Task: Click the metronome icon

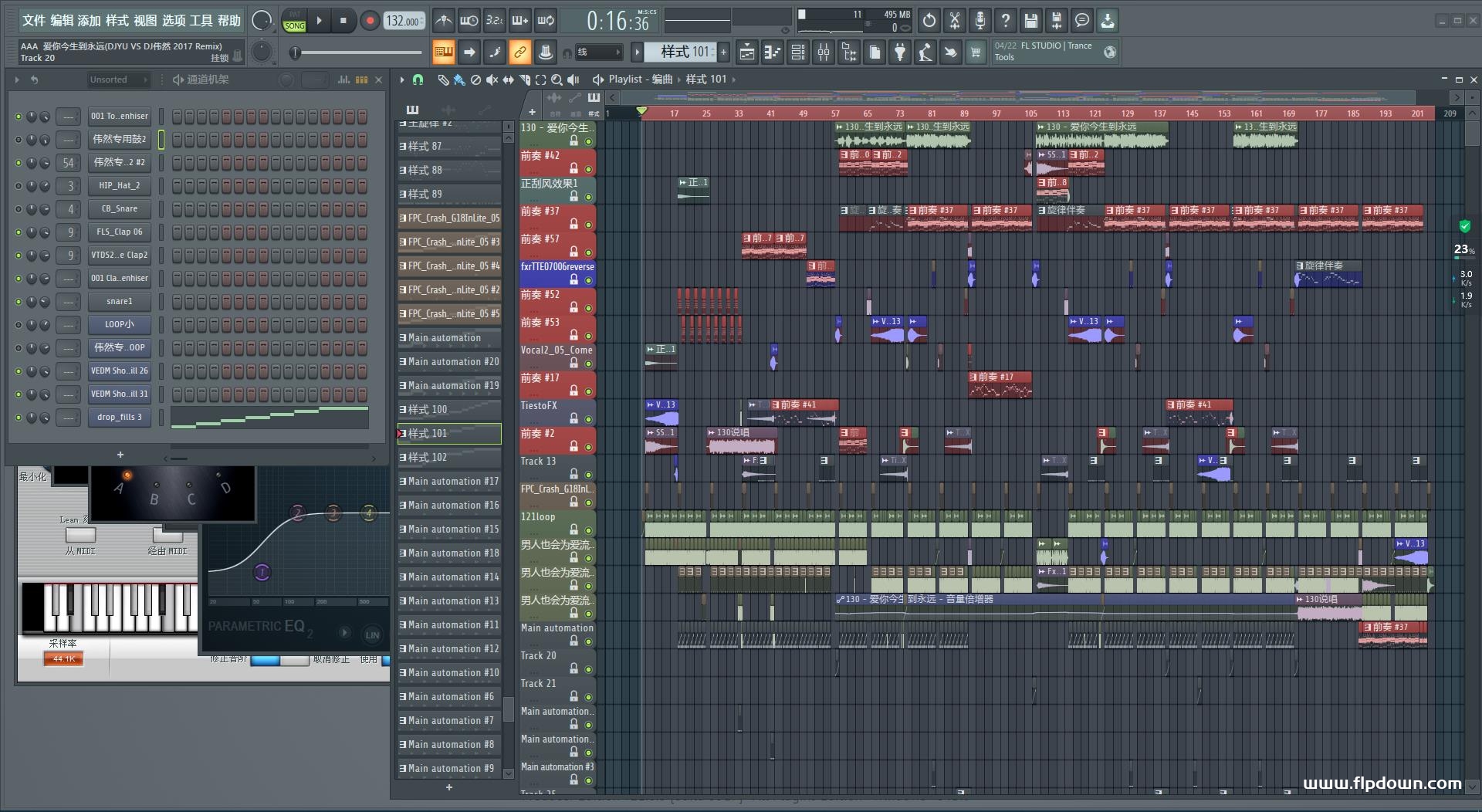Action: (x=443, y=22)
